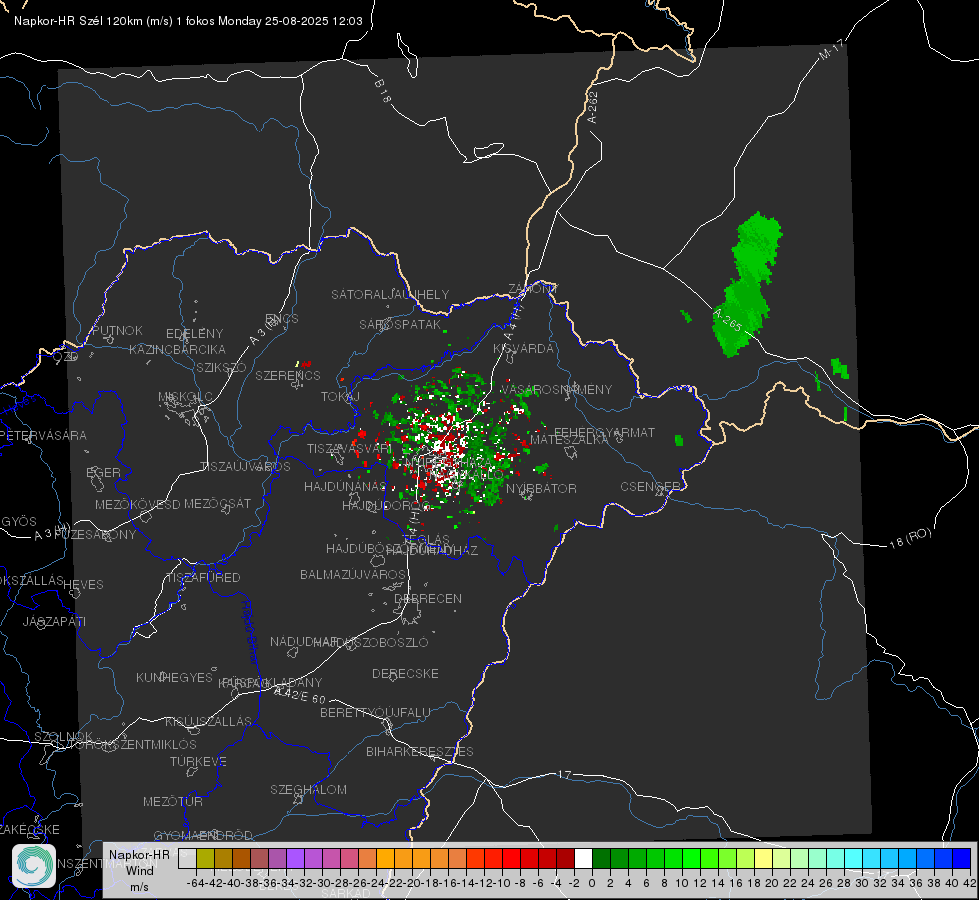Select the KAZINCBARCIKA label

click(177, 349)
